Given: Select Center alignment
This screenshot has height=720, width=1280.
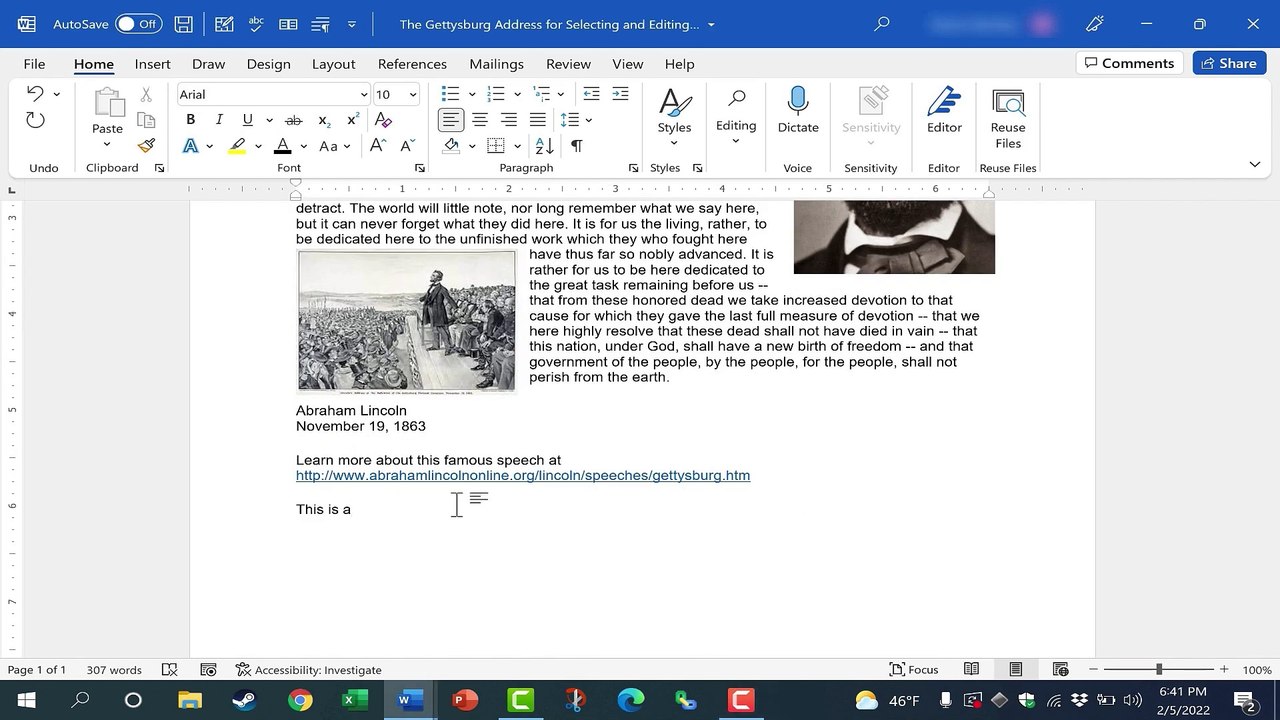Looking at the screenshot, I should (480, 120).
